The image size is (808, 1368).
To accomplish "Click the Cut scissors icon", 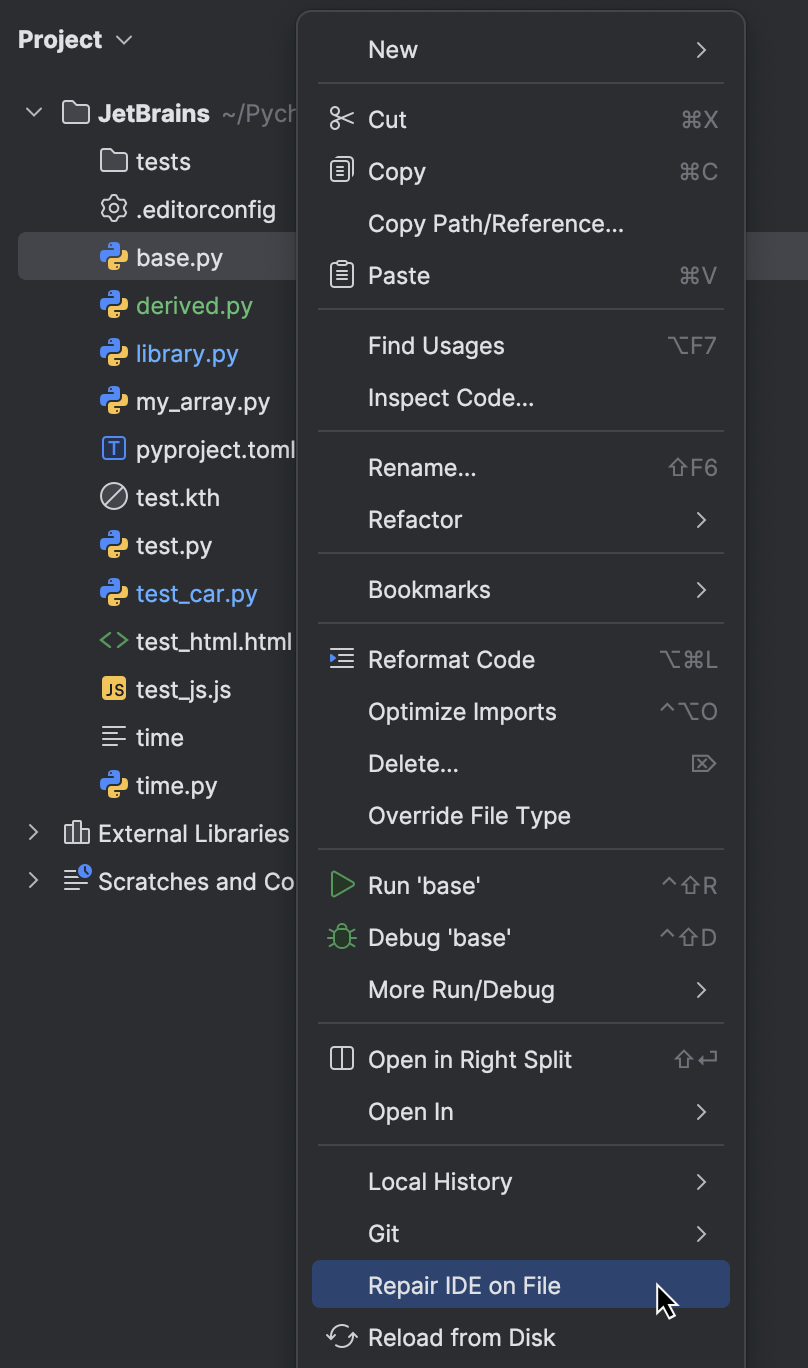I will [x=342, y=119].
